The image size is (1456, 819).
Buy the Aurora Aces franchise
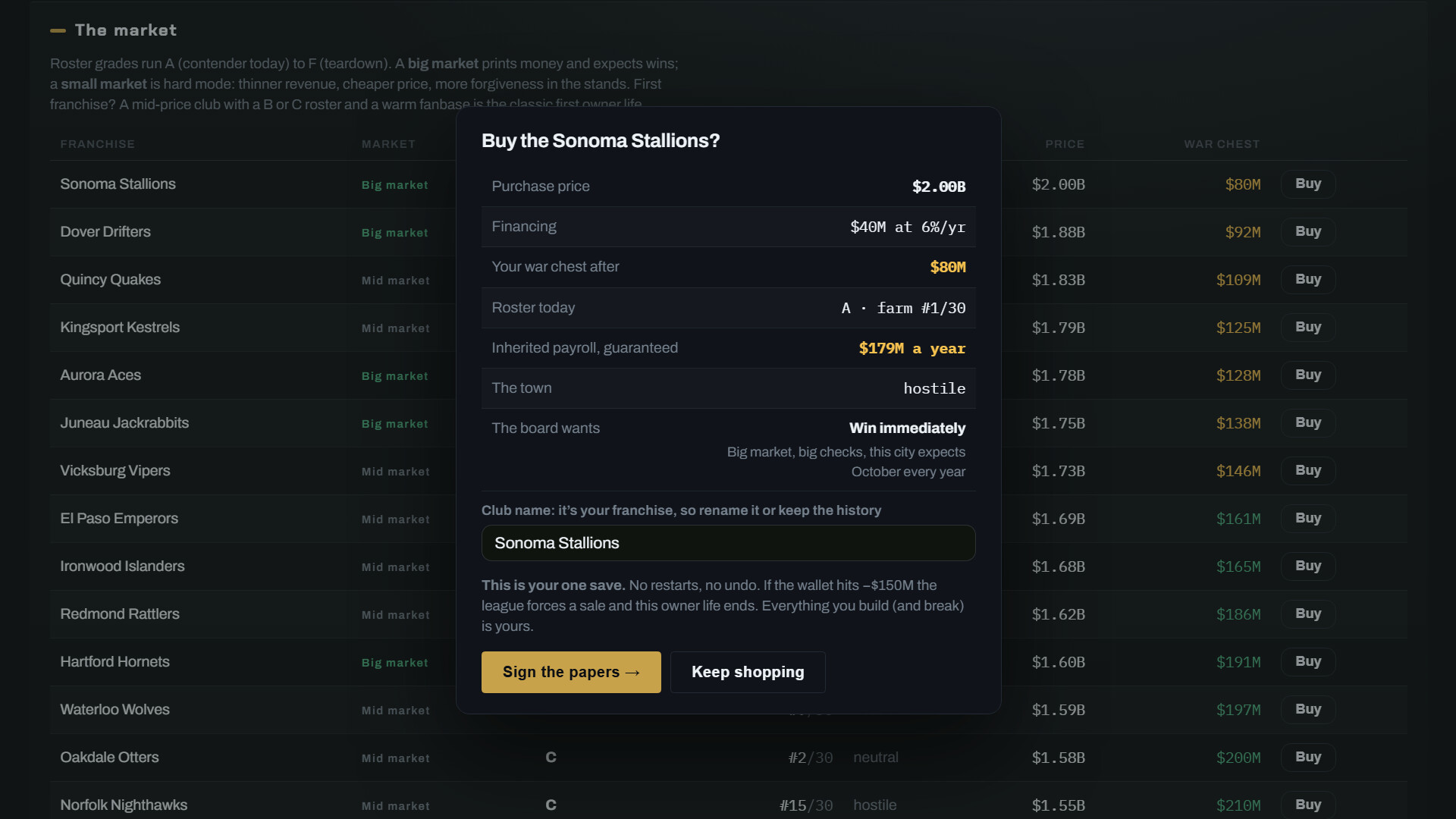1308,375
